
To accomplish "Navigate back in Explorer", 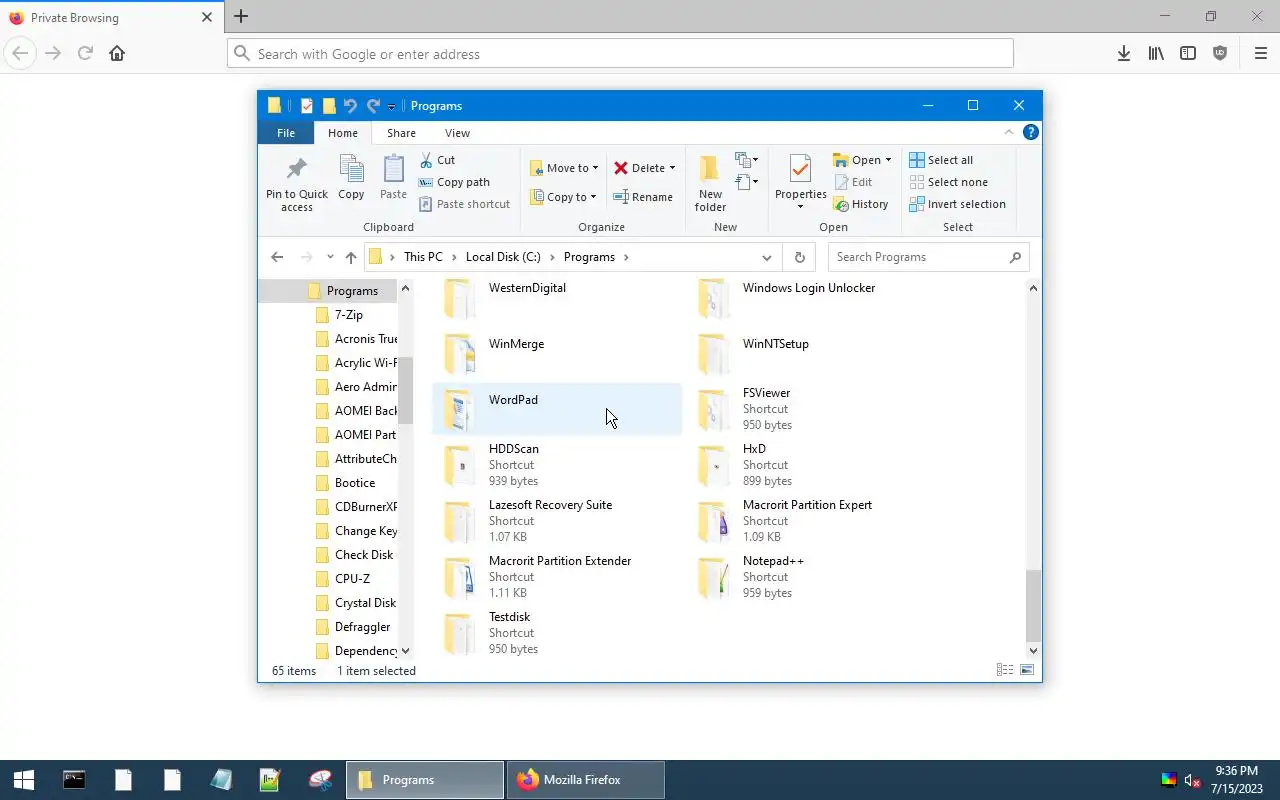I will 277,257.
